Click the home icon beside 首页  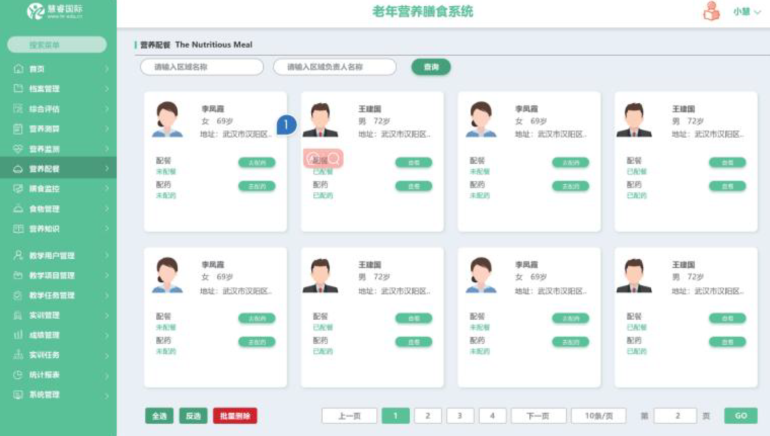18,69
